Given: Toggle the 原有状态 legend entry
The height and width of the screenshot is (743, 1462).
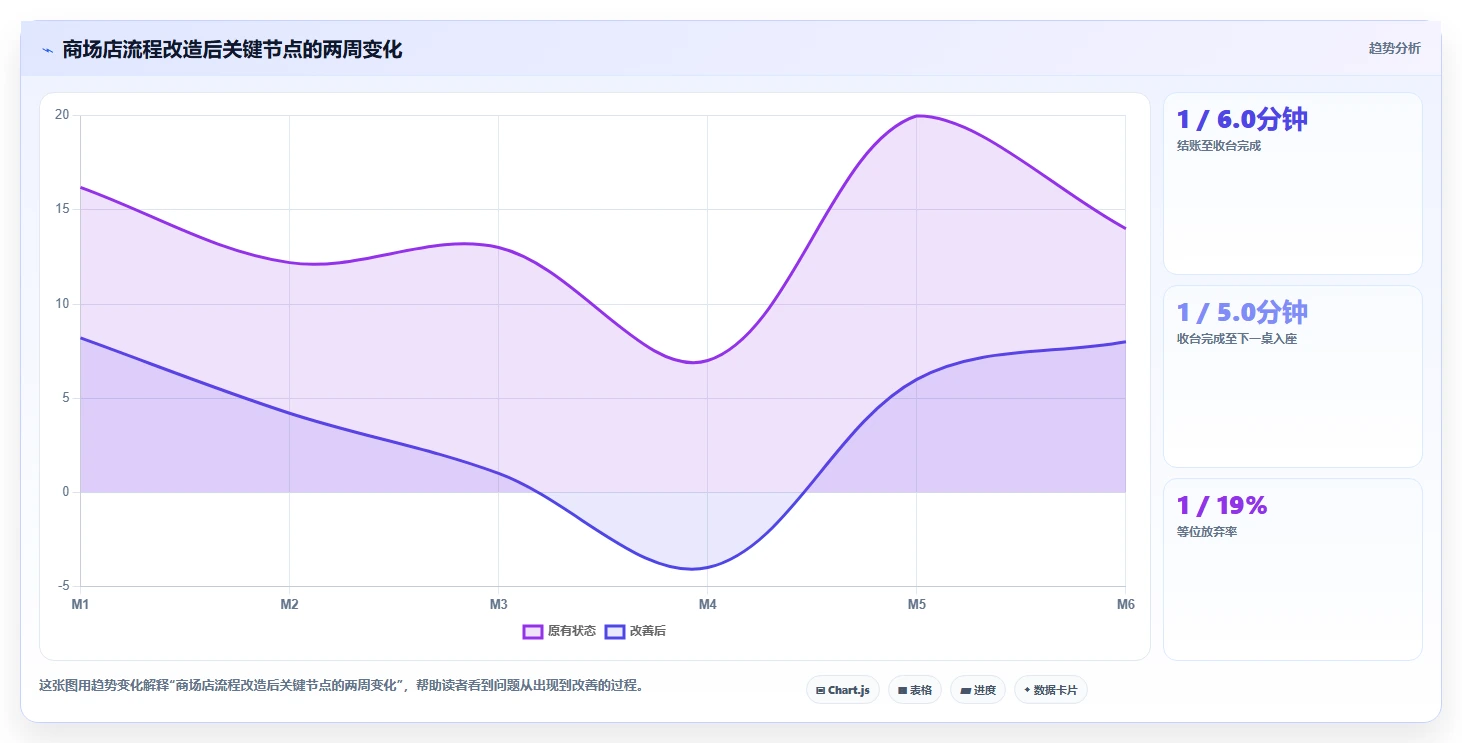Looking at the screenshot, I should [559, 631].
